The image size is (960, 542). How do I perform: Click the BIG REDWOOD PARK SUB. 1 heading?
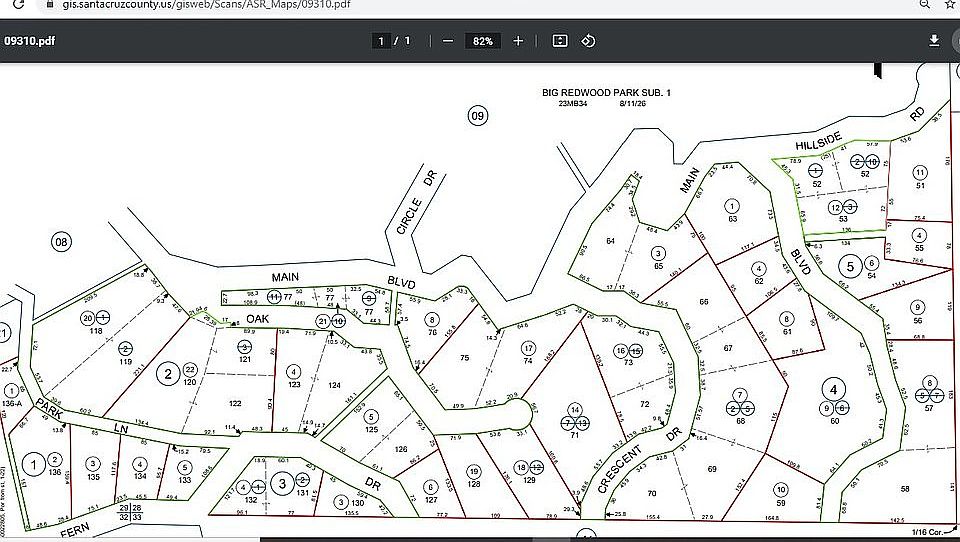[x=606, y=92]
